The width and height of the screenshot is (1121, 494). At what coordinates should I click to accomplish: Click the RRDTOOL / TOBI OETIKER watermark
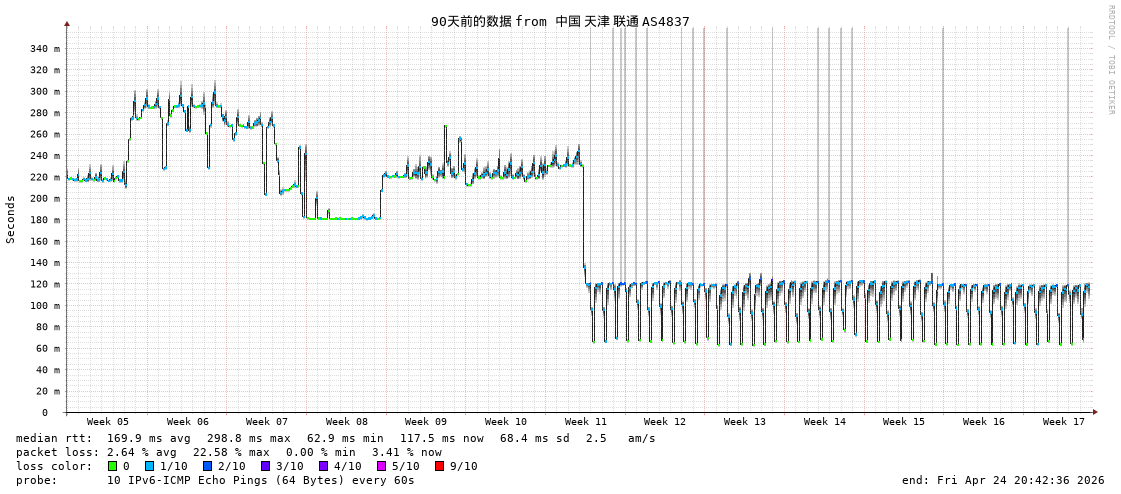click(1110, 60)
